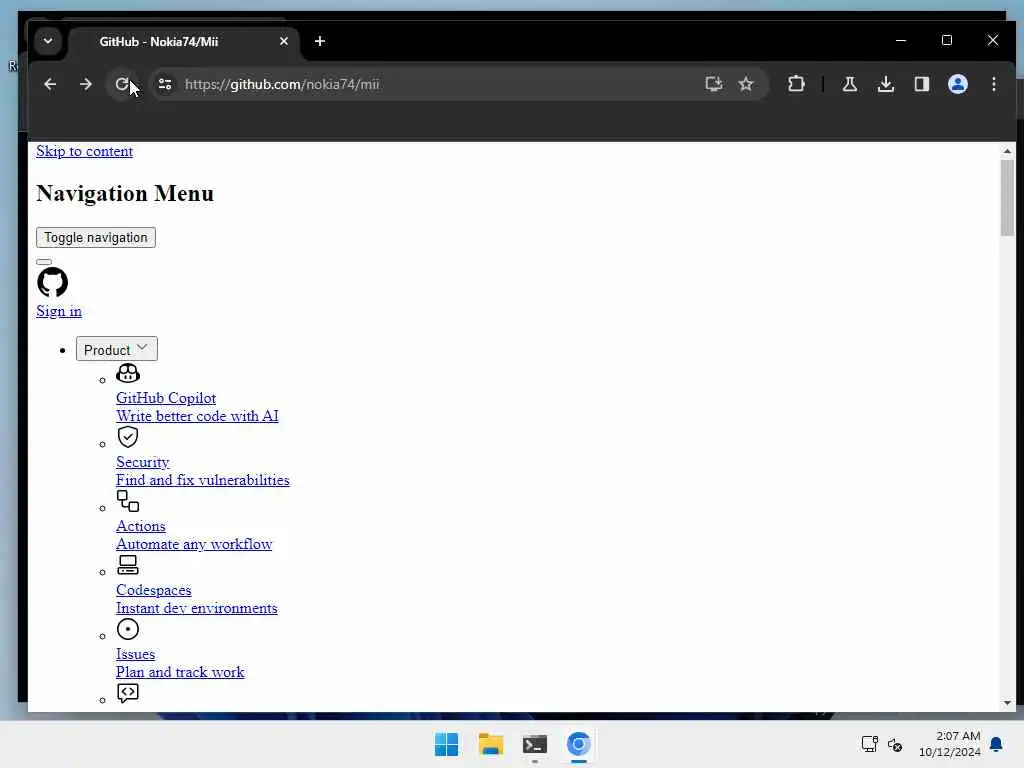Open the Windows Start menu
1024x768 pixels.
tap(447, 744)
